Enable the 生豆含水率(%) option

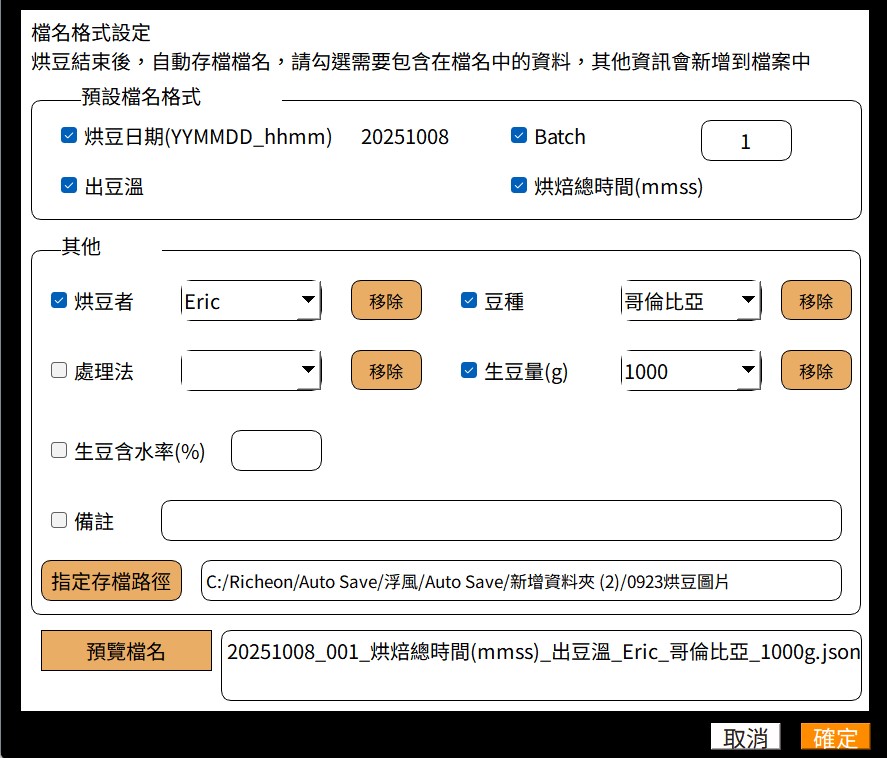57,450
